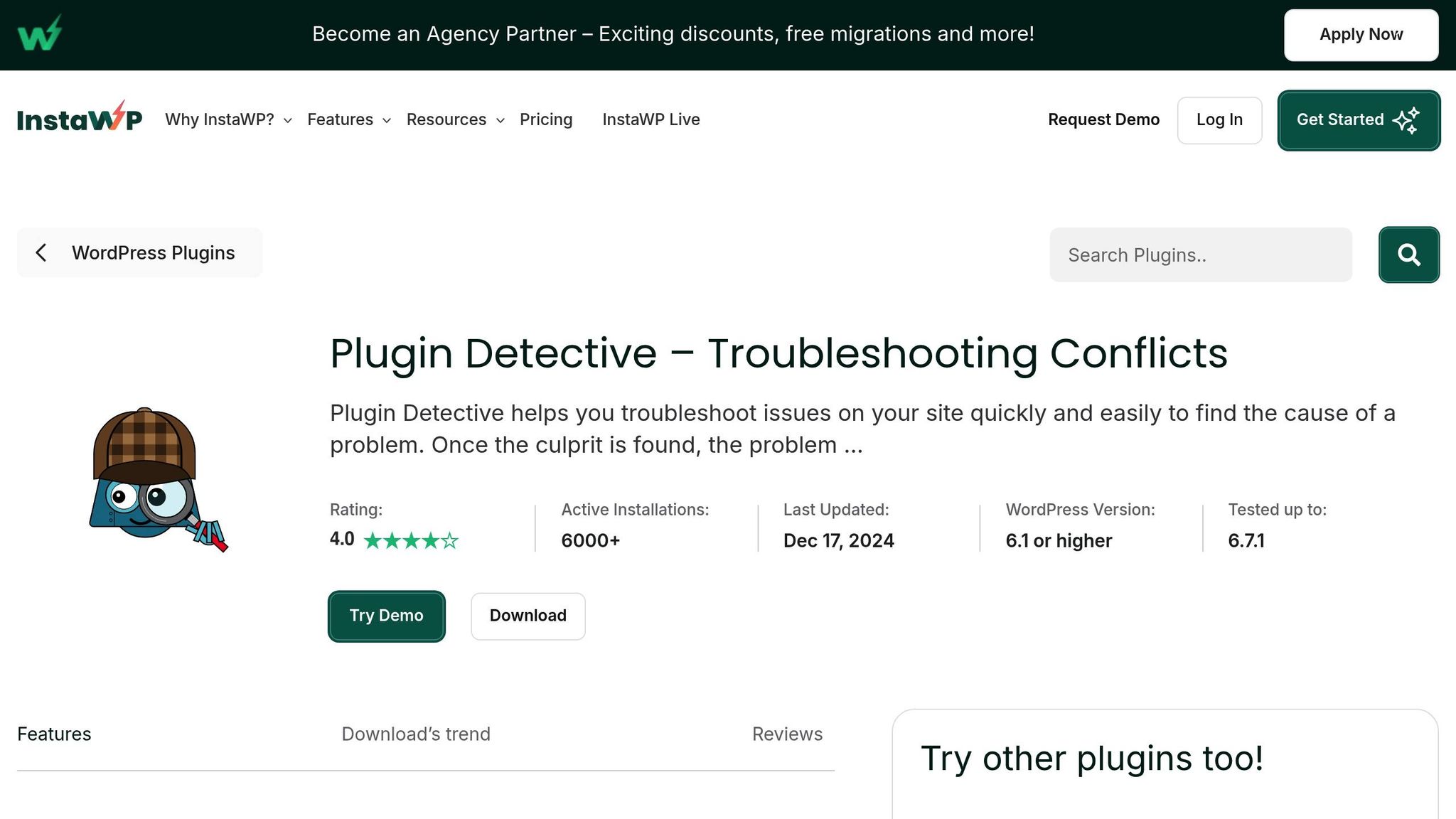Click the green W logo in the top banner

point(40,33)
